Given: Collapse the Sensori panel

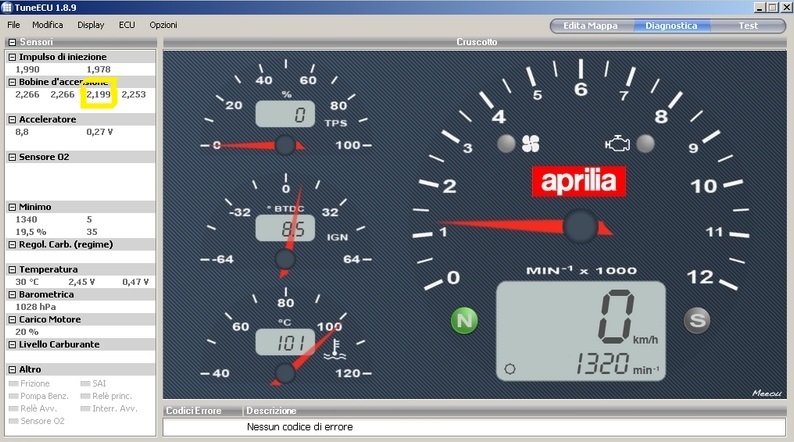Looking at the screenshot, I should point(12,42).
